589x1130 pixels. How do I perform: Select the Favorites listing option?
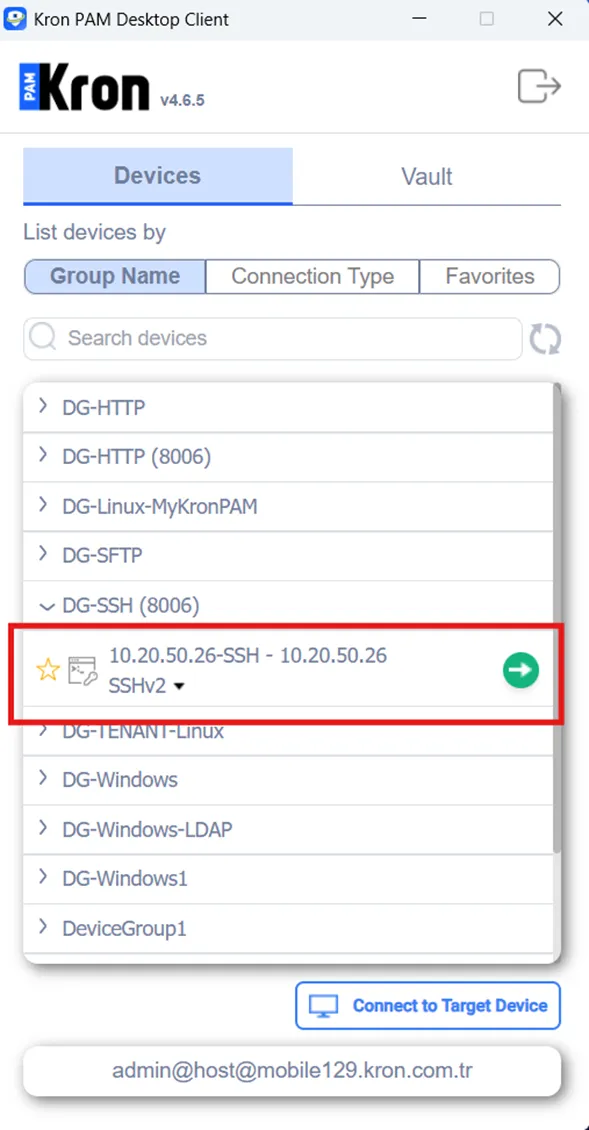pyautogui.click(x=490, y=277)
